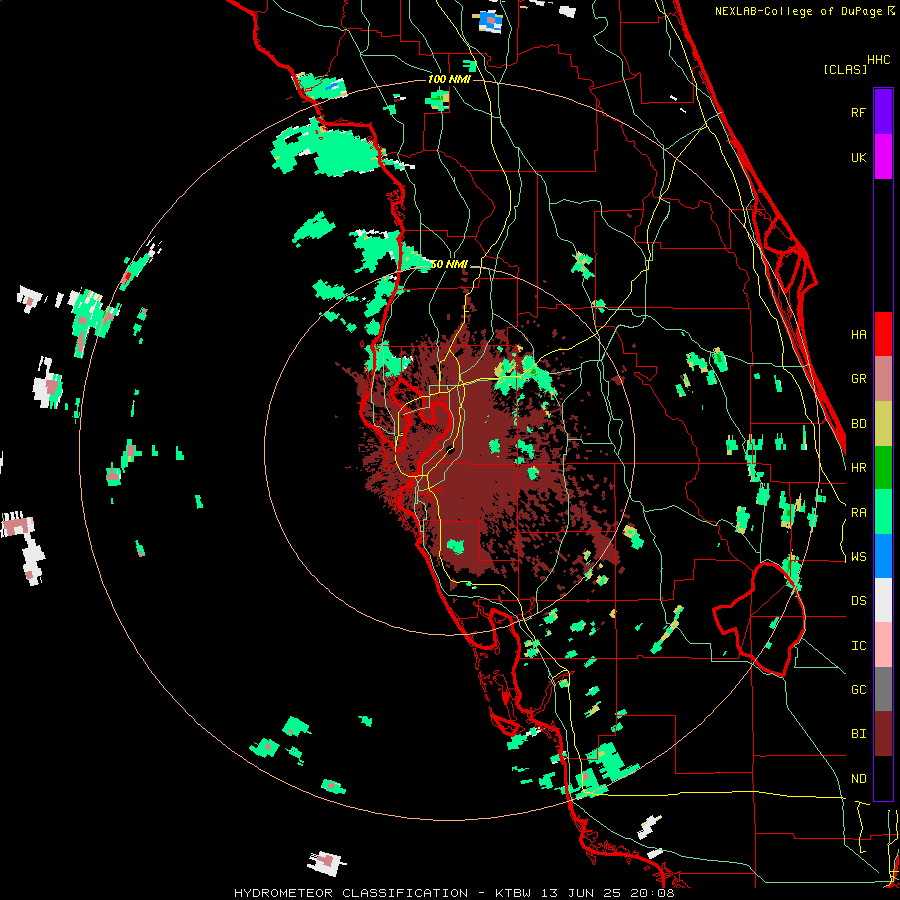The height and width of the screenshot is (900, 900).
Task: Click the HA red legend swatch
Action: point(883,334)
